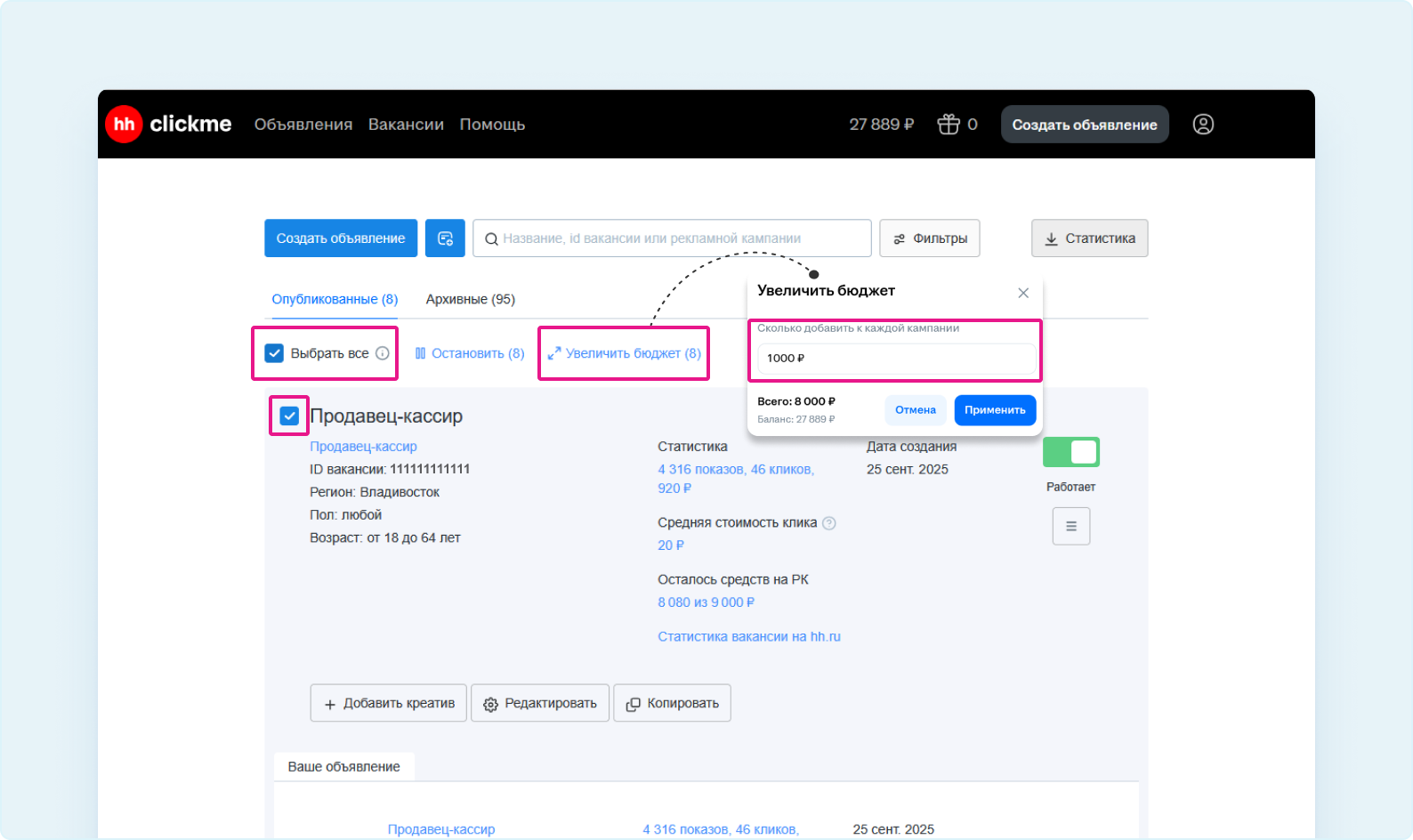Click the Редактировать button
Viewport: 1413px width, 840px height.
point(540,703)
